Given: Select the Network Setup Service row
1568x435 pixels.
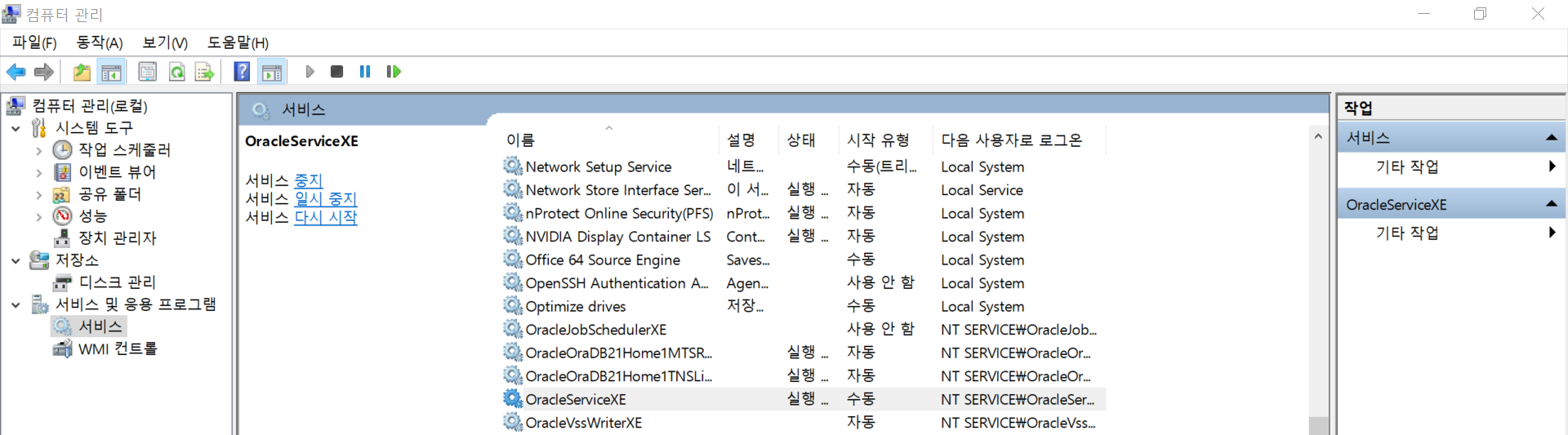Looking at the screenshot, I should point(804,166).
